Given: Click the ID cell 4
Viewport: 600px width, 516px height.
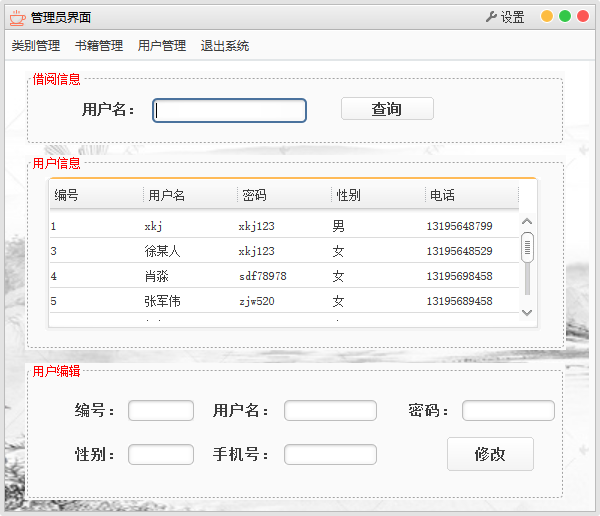Looking at the screenshot, I should click(54, 276).
